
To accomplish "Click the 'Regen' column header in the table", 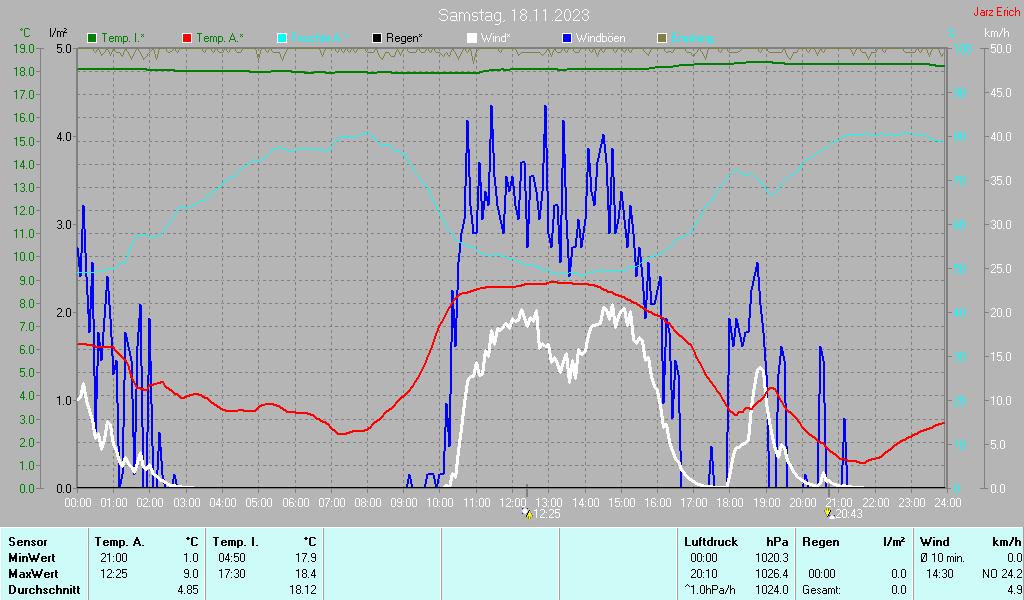I will (x=820, y=542).
